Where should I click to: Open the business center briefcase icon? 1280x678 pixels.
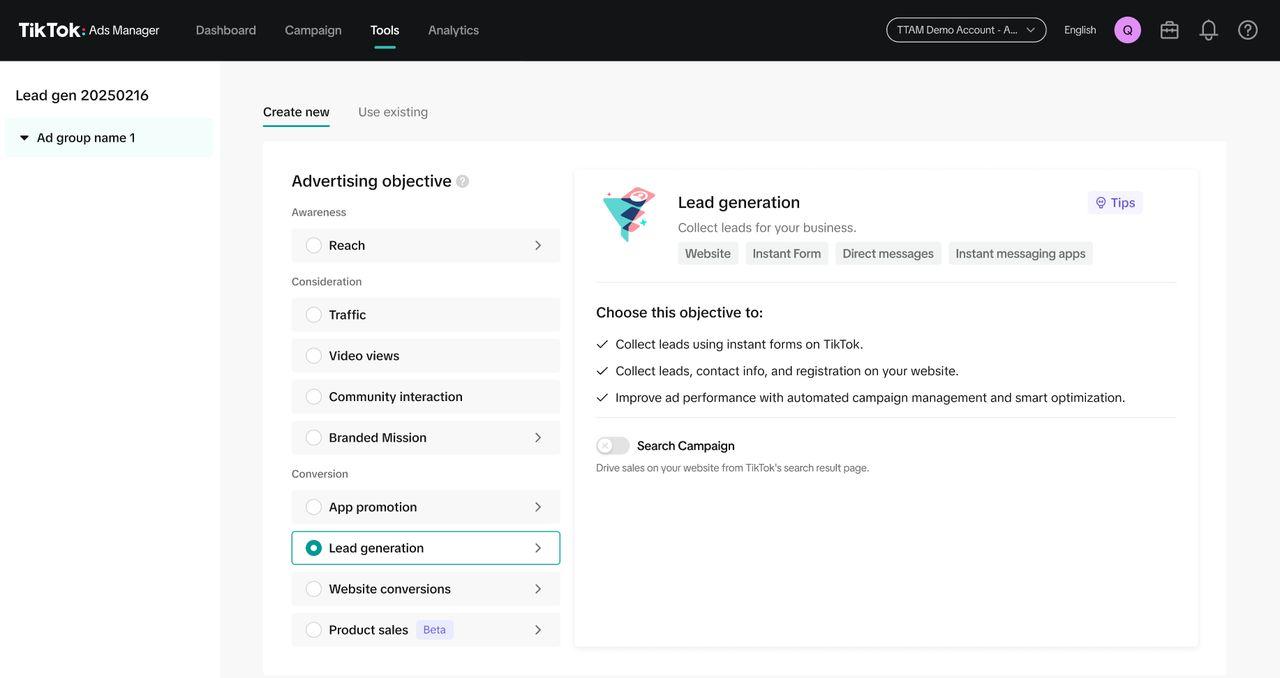1169,30
